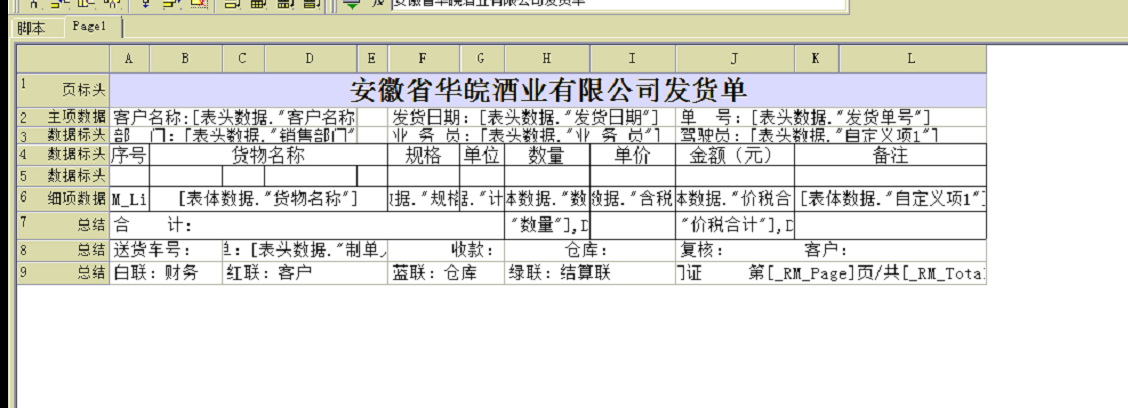Select column K header

(816, 59)
